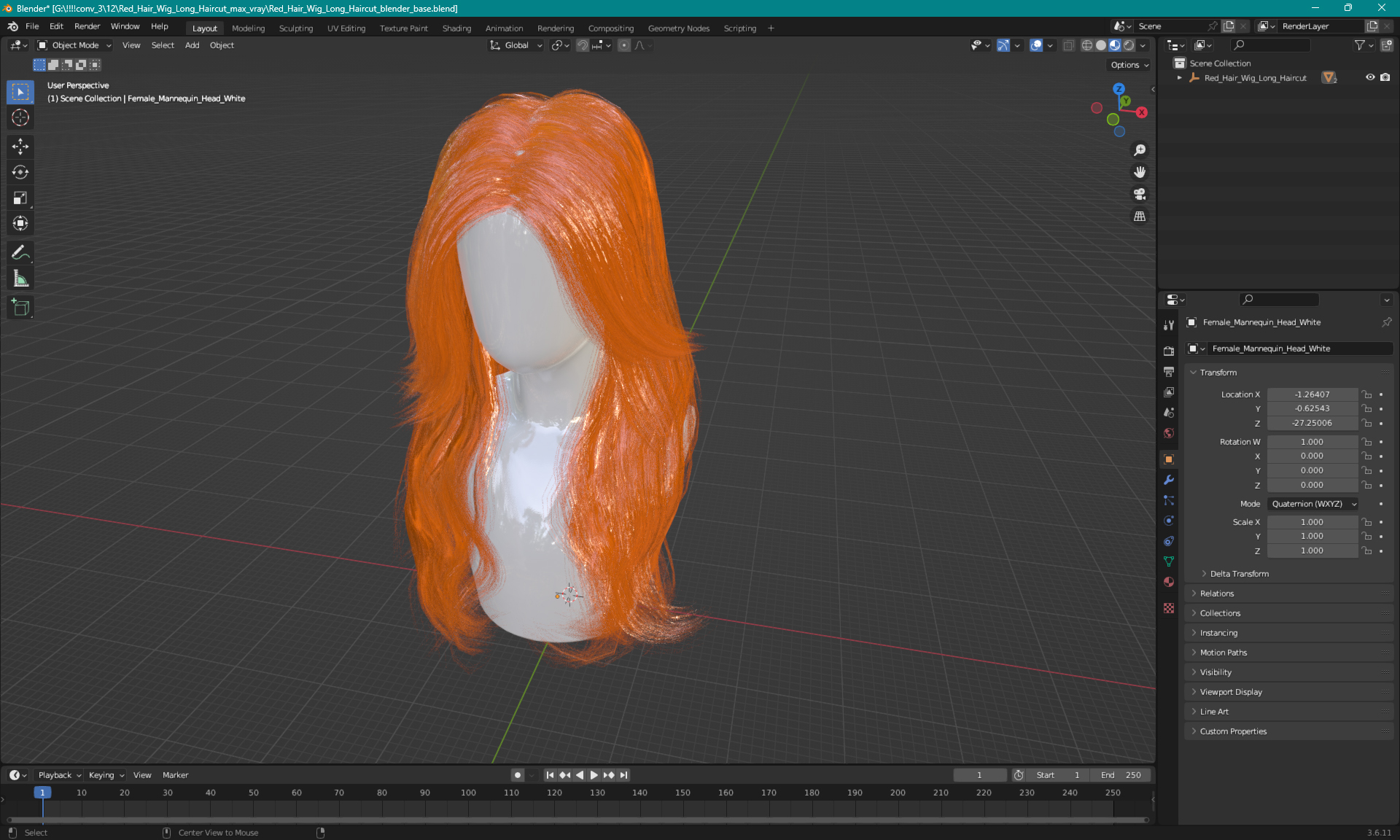Open the Render properties tab
The image size is (1400, 840).
pos(1169,351)
